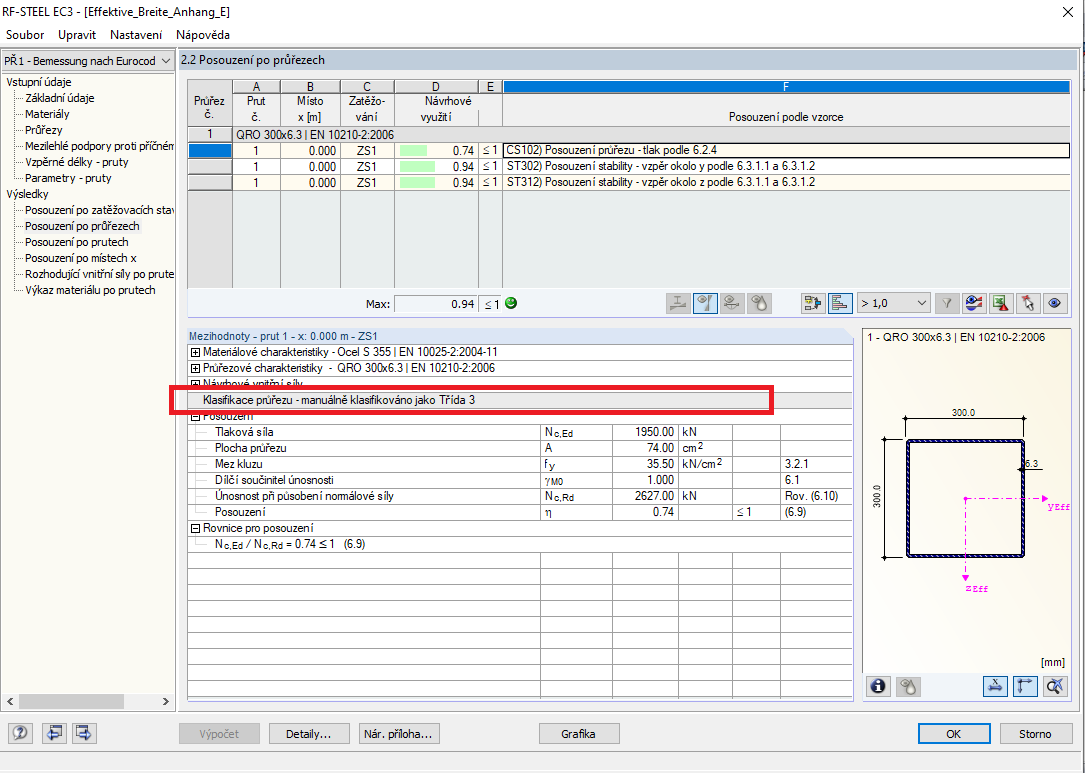Select Výkaz materiálu po prutech
Viewport: 1085px width, 773px height.
90,290
